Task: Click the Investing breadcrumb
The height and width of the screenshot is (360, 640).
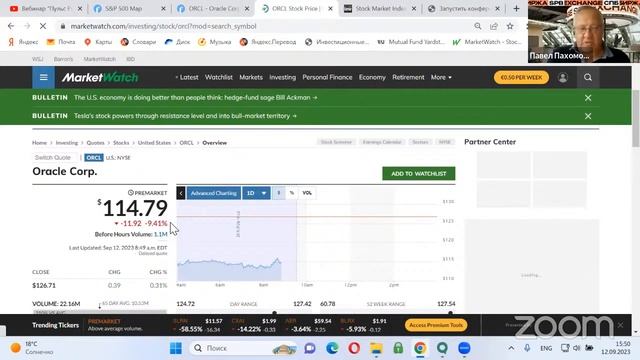Action: [67, 143]
